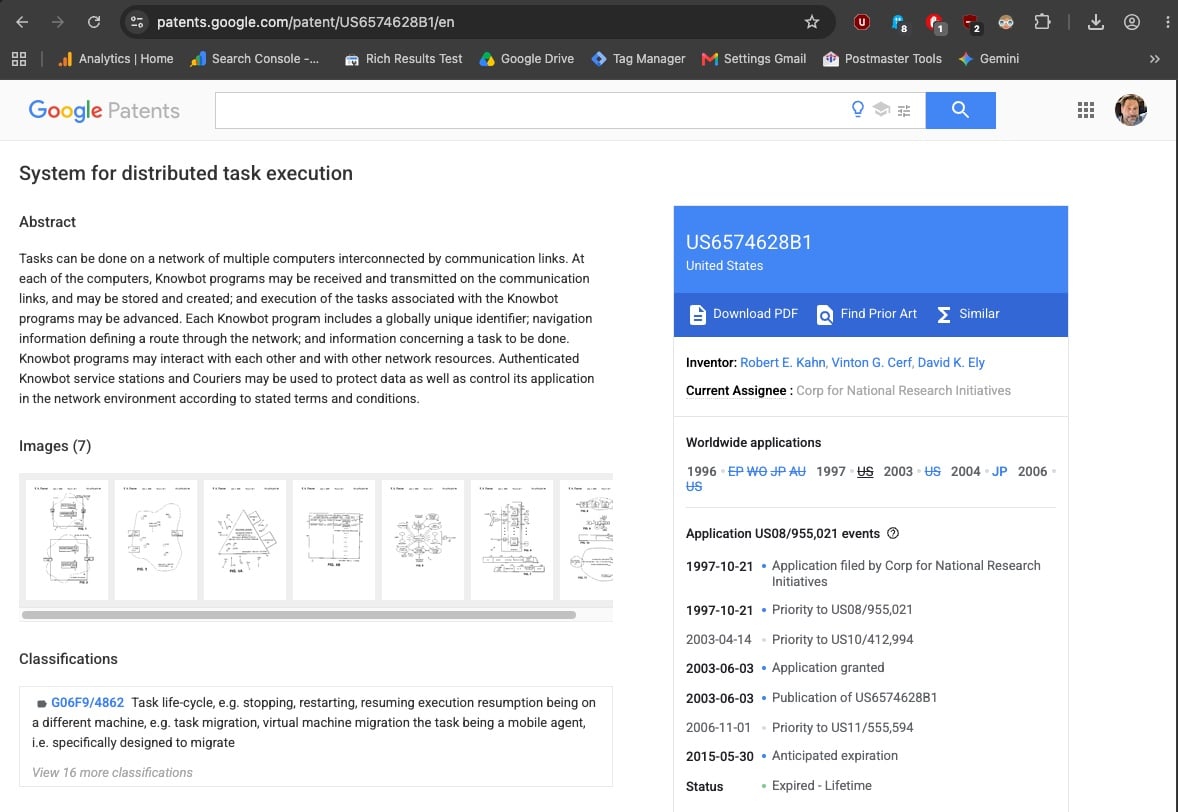Open the Google apps grid
This screenshot has height=812, width=1178.
click(1086, 110)
